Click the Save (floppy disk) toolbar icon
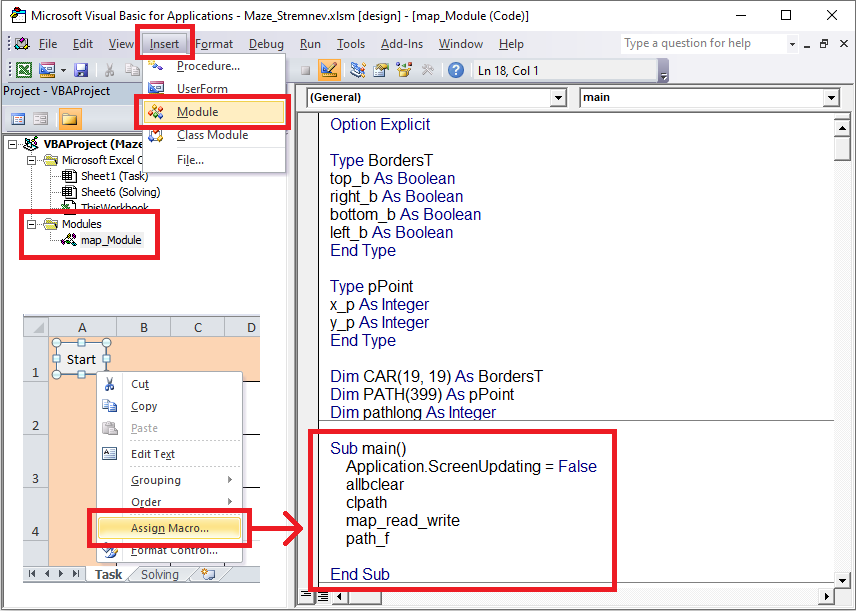This screenshot has width=856, height=611. click(x=81, y=70)
